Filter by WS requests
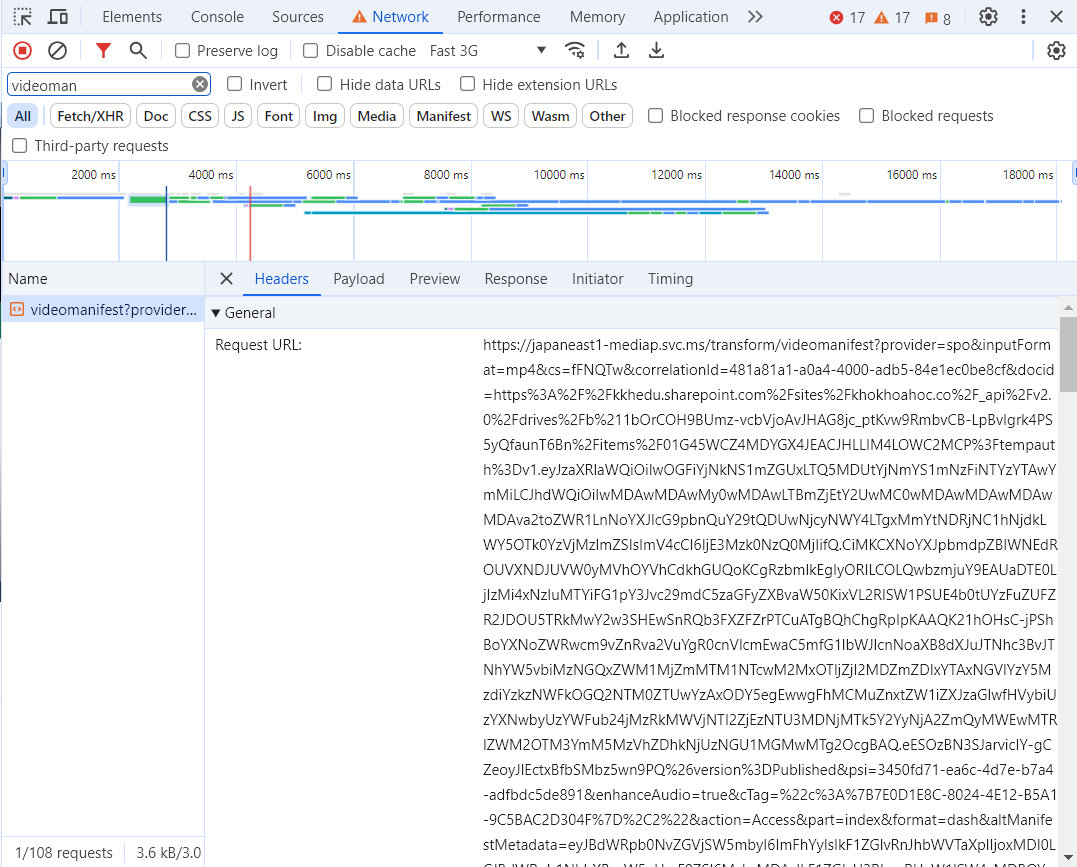1077x867 pixels. pyautogui.click(x=501, y=116)
